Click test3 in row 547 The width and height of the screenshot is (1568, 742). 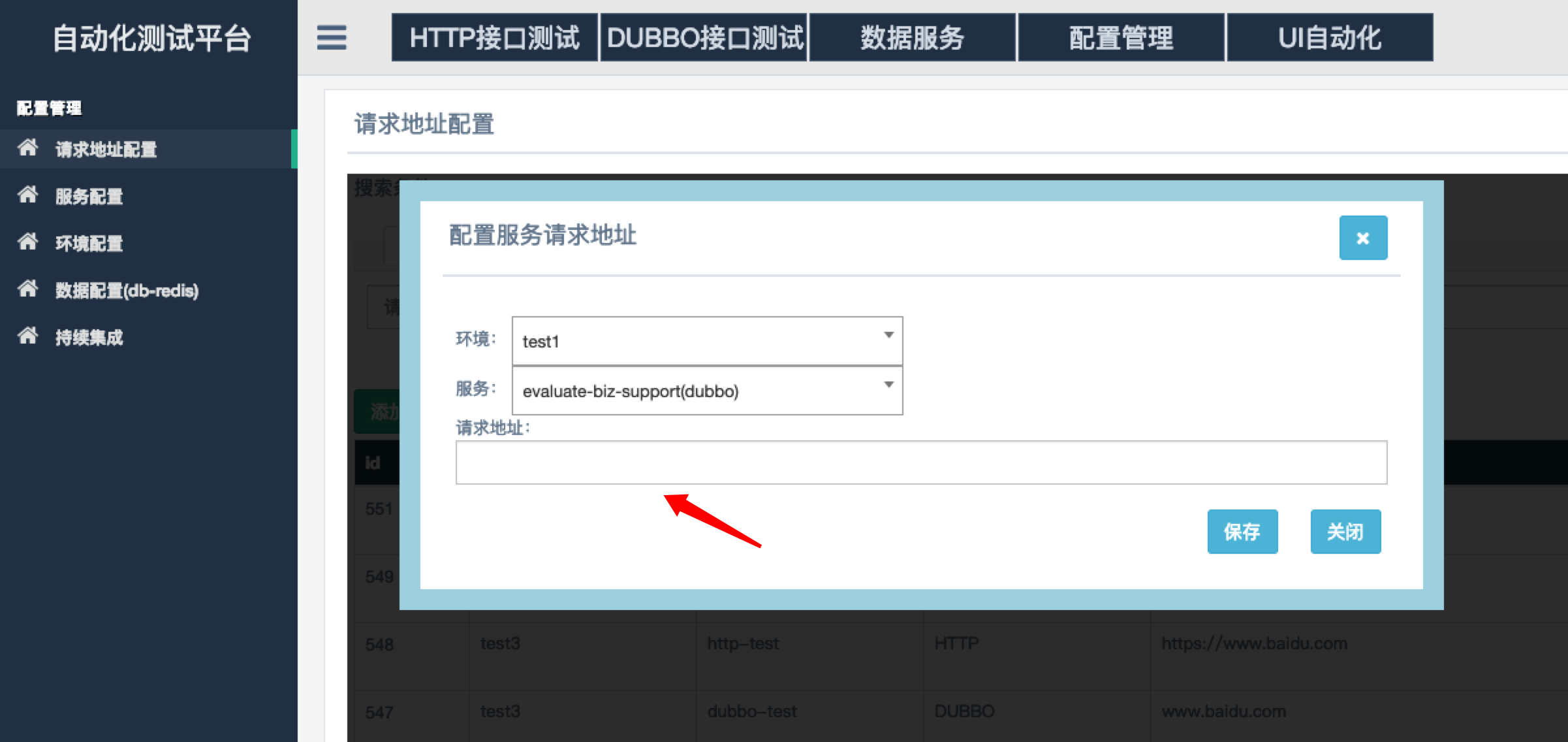click(x=500, y=711)
